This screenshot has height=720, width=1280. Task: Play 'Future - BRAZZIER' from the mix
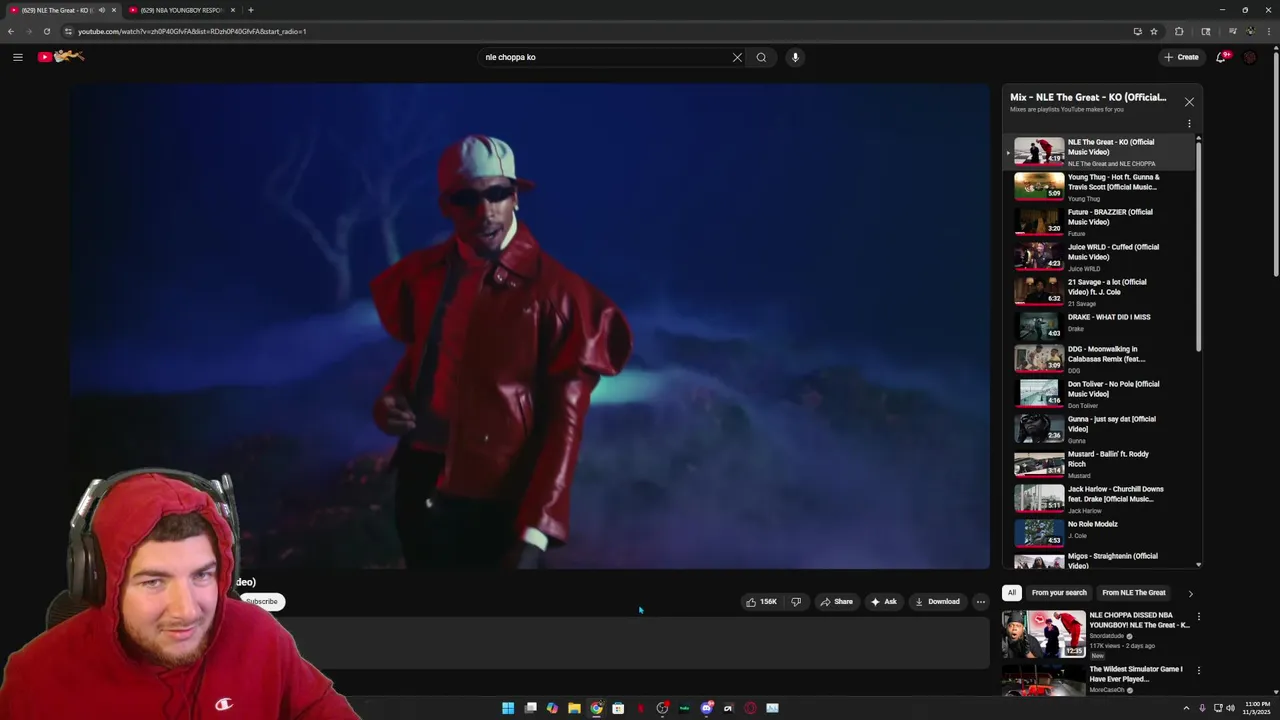click(1098, 222)
